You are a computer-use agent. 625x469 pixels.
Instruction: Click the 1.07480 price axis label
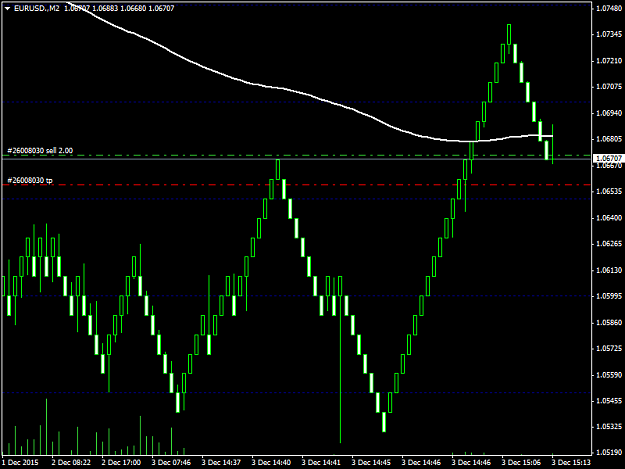(609, 8)
